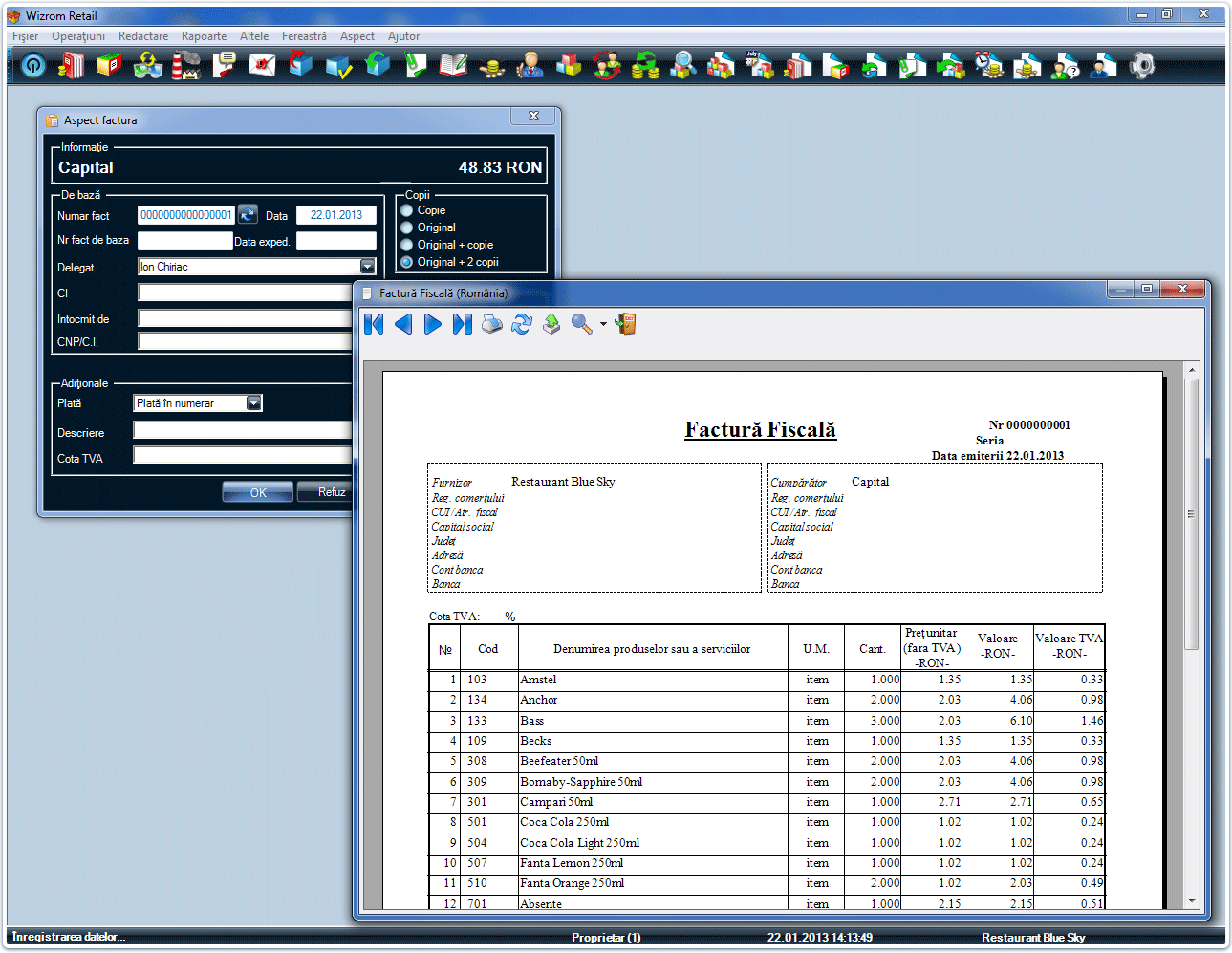
Task: Open the zoom level dropdown arrow
Action: click(x=603, y=326)
